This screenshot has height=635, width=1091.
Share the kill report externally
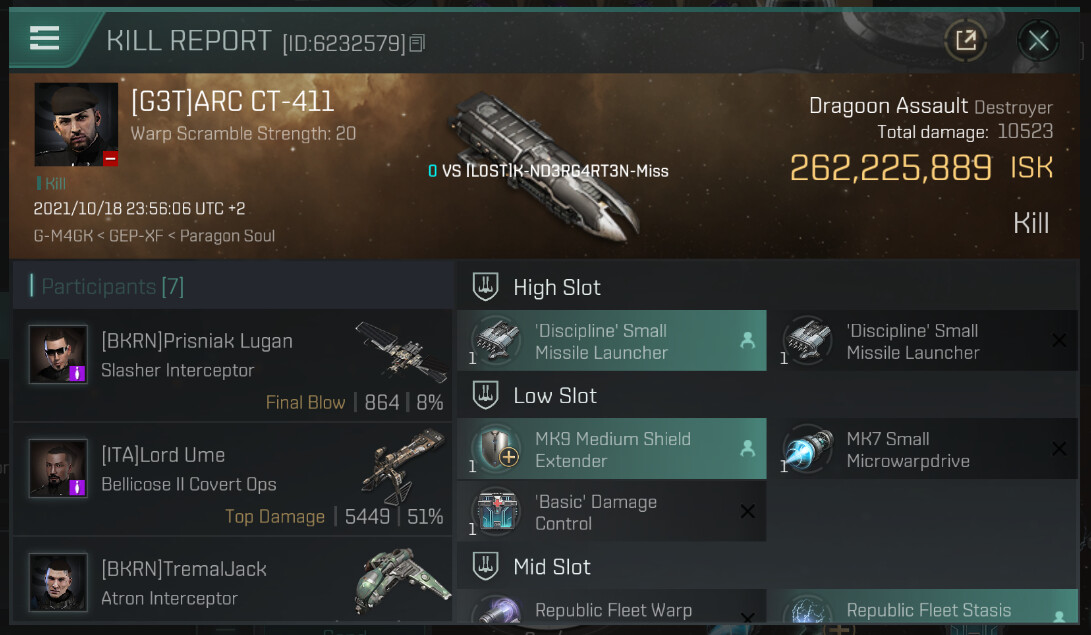click(965, 40)
